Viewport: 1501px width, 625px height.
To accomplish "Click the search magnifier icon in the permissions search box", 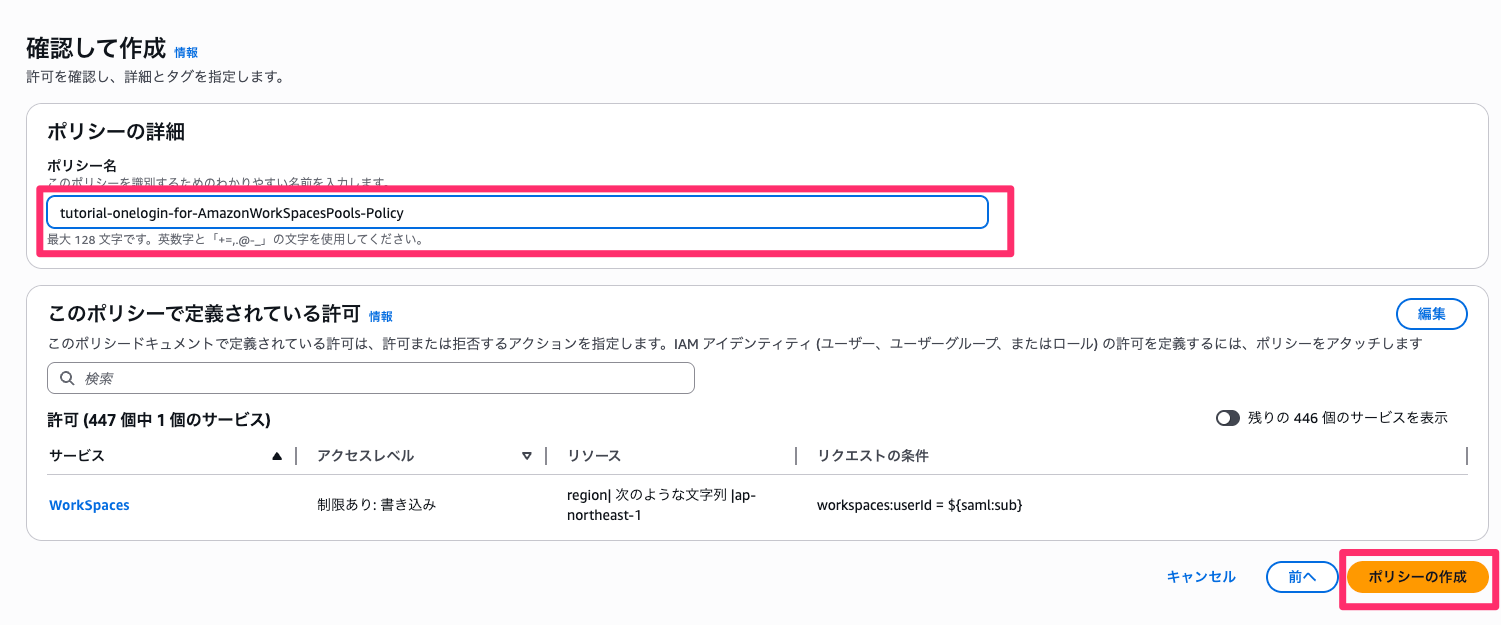I will 67,378.
